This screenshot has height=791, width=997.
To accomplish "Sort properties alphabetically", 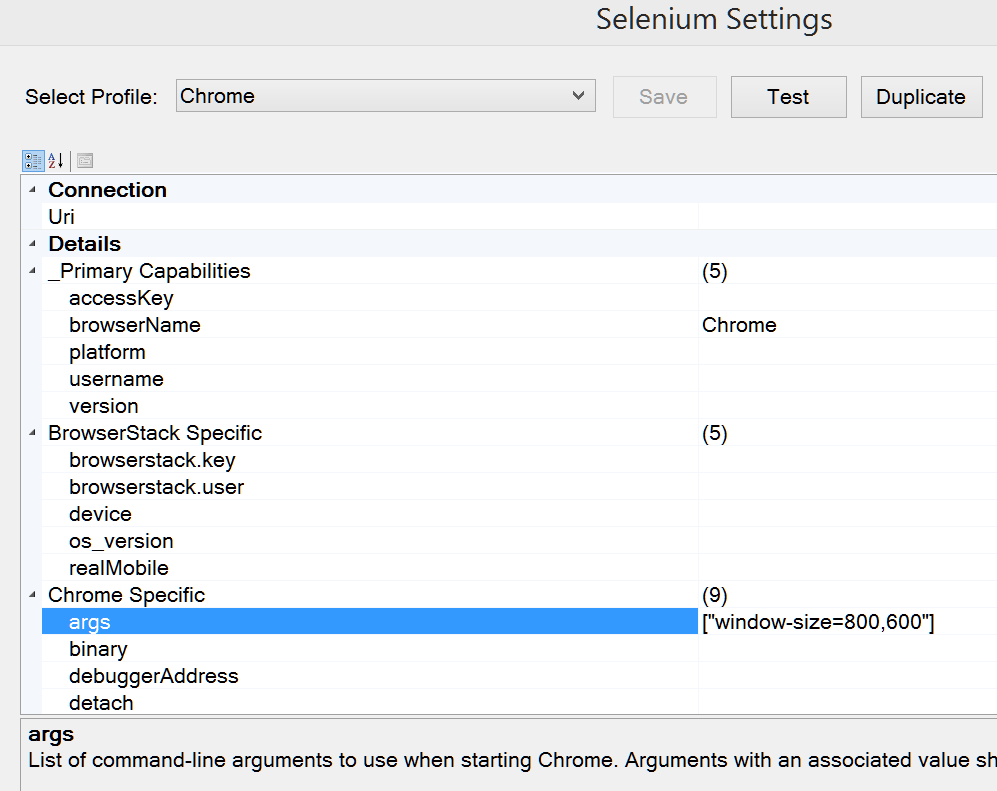I will point(56,161).
